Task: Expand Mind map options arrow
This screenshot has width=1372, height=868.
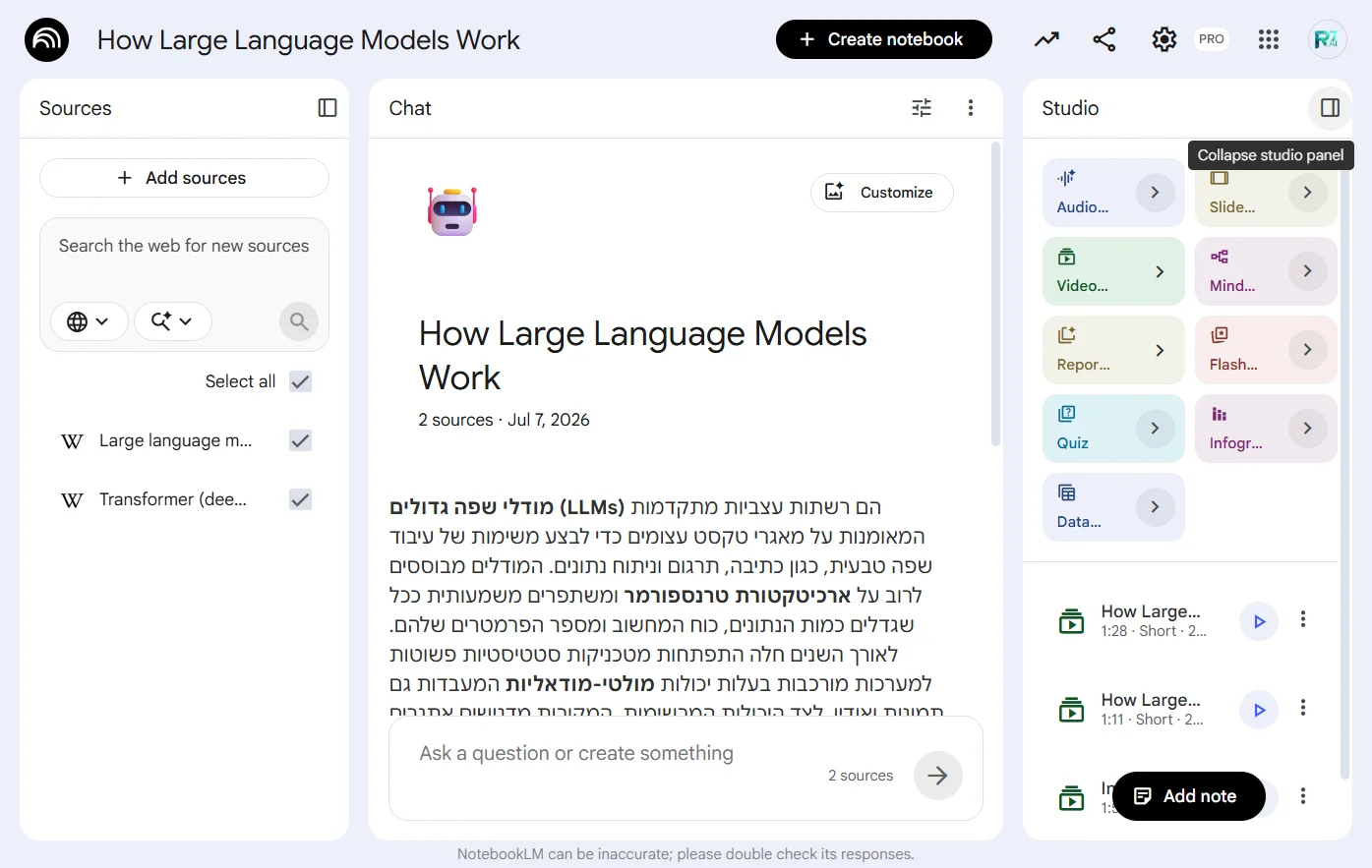Action: pos(1308,271)
